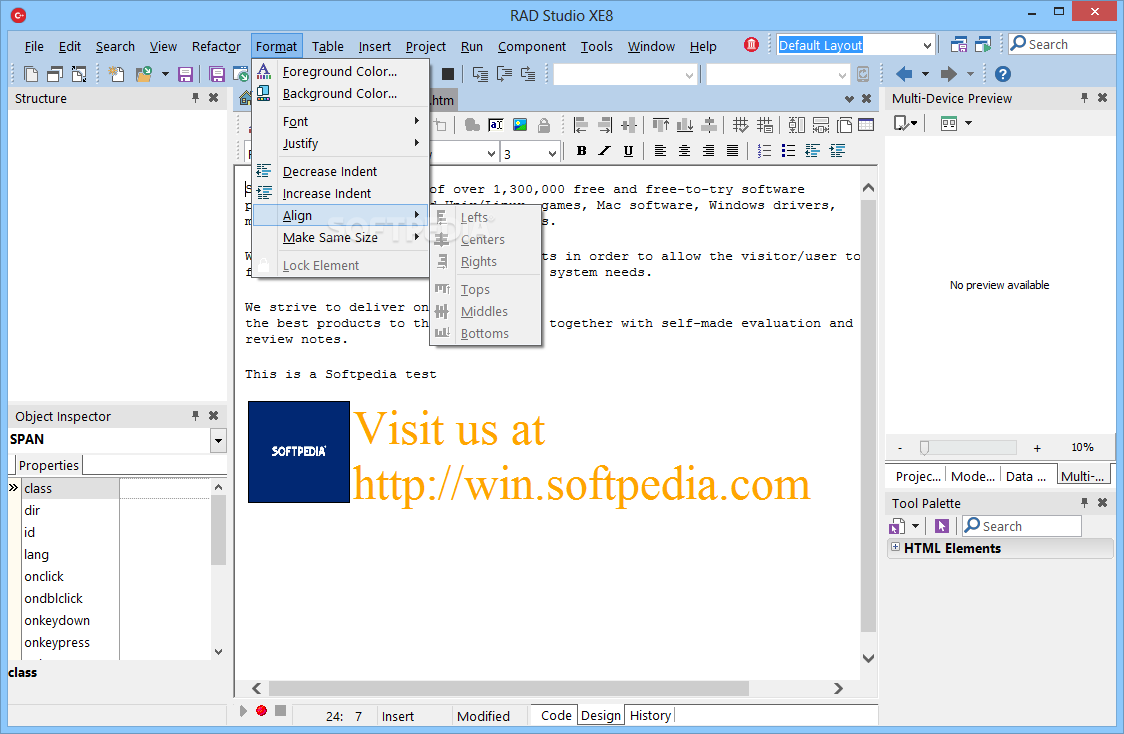Click the blue Back navigation arrow
The height and width of the screenshot is (734, 1124).
(x=905, y=74)
